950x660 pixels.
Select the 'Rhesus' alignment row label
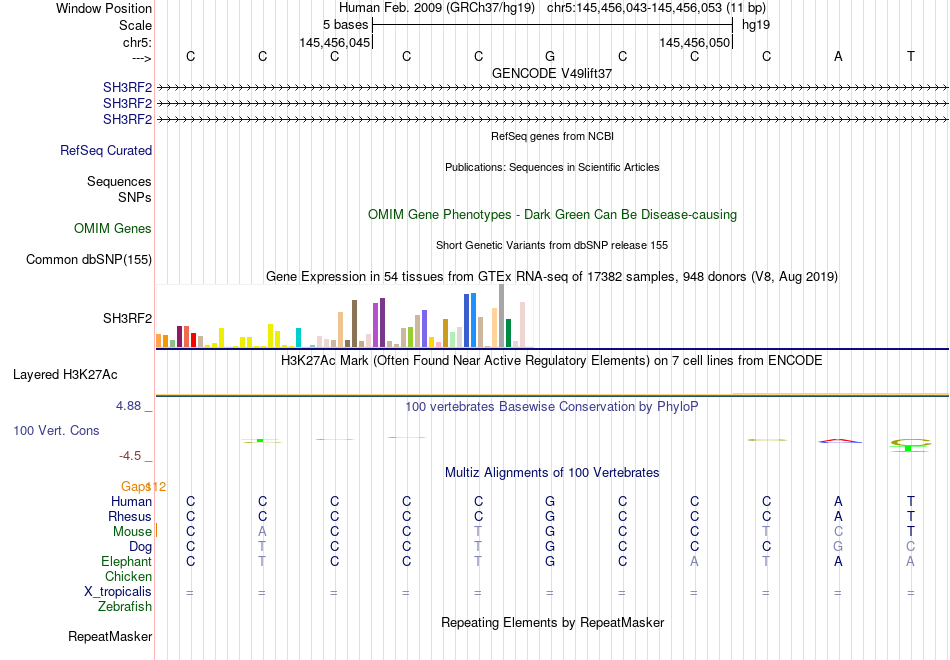pos(130,516)
